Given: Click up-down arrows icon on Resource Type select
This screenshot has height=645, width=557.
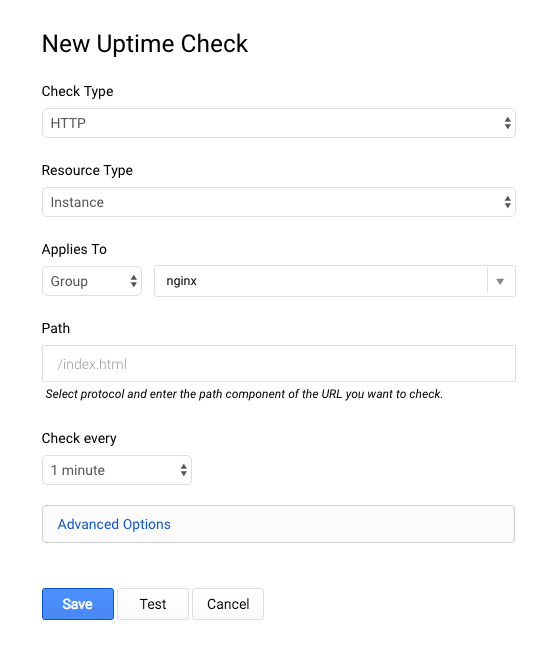Looking at the screenshot, I should pyautogui.click(x=507, y=202).
